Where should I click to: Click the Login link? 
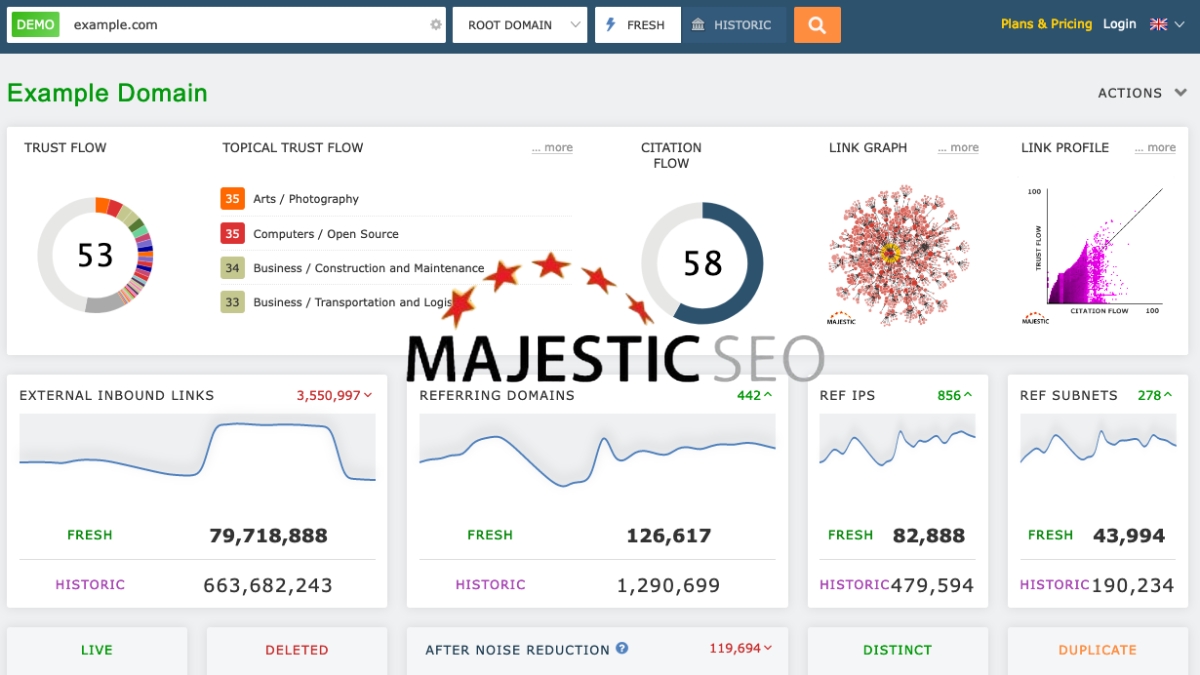pyautogui.click(x=1119, y=23)
